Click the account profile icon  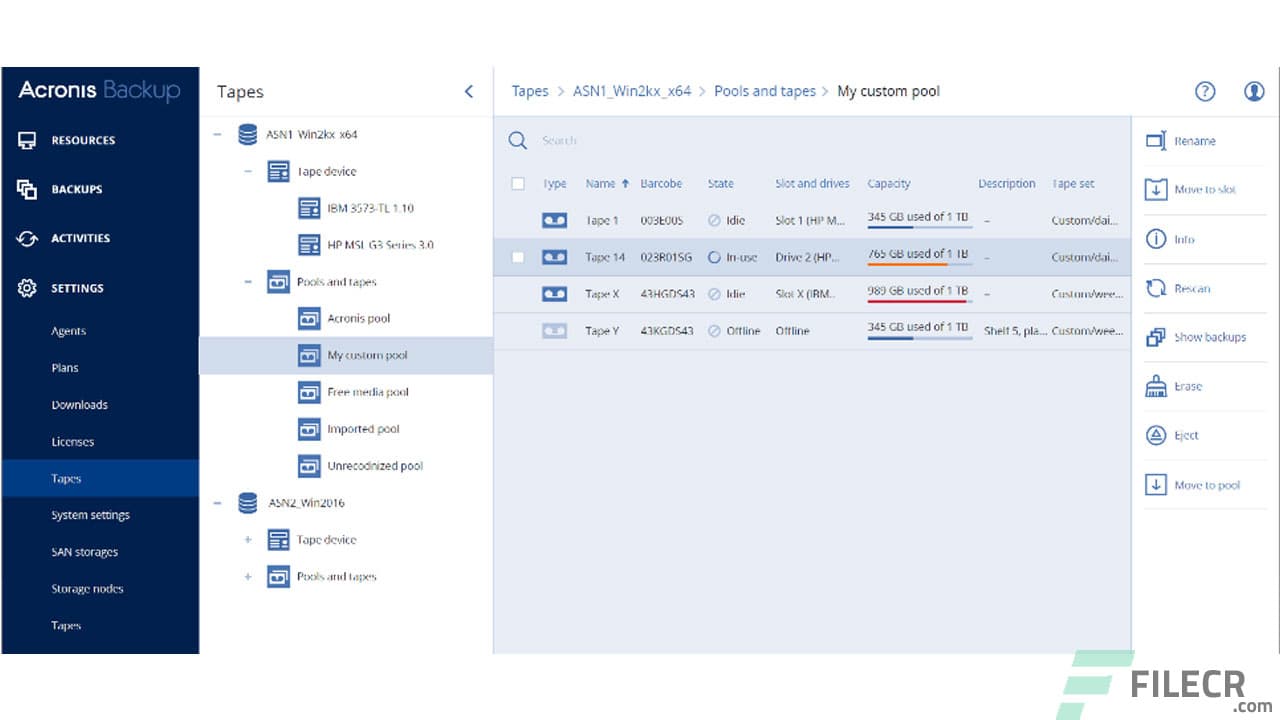coord(1254,91)
